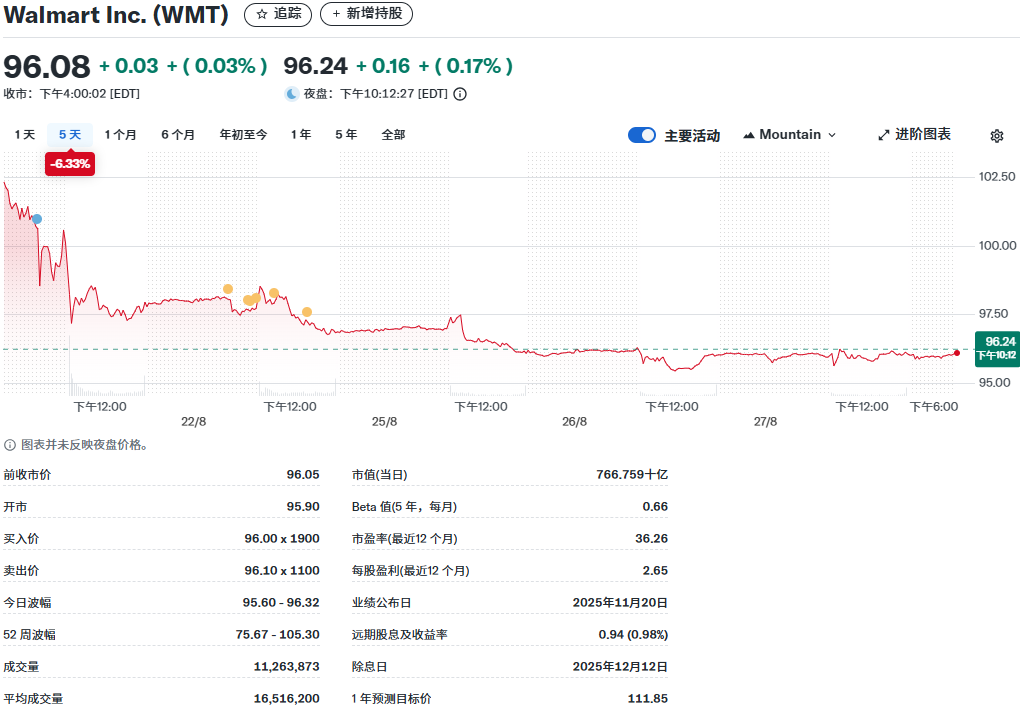
Task: Select the 1年 range tab
Action: (301, 135)
